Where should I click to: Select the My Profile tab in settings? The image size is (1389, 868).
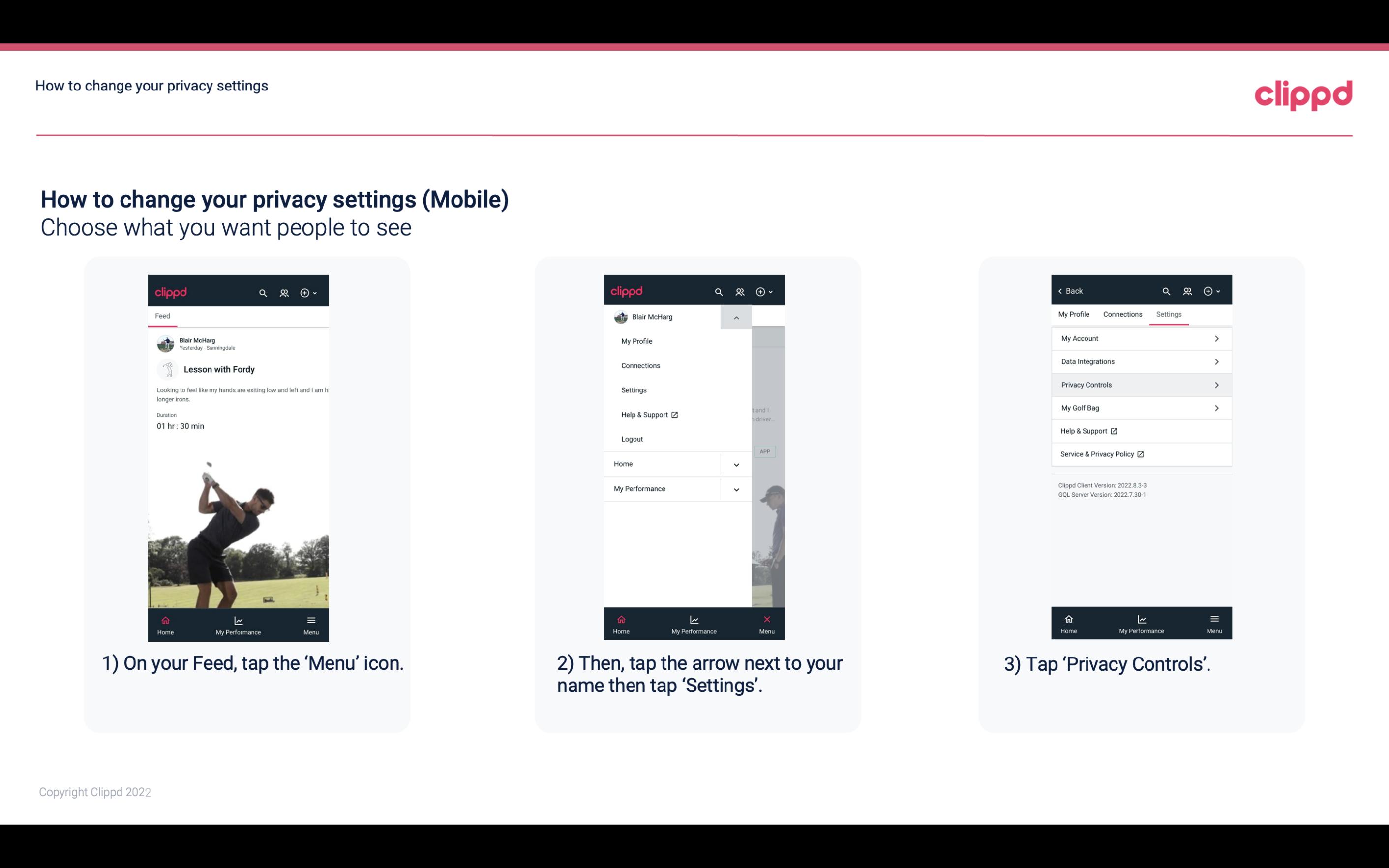click(1074, 314)
